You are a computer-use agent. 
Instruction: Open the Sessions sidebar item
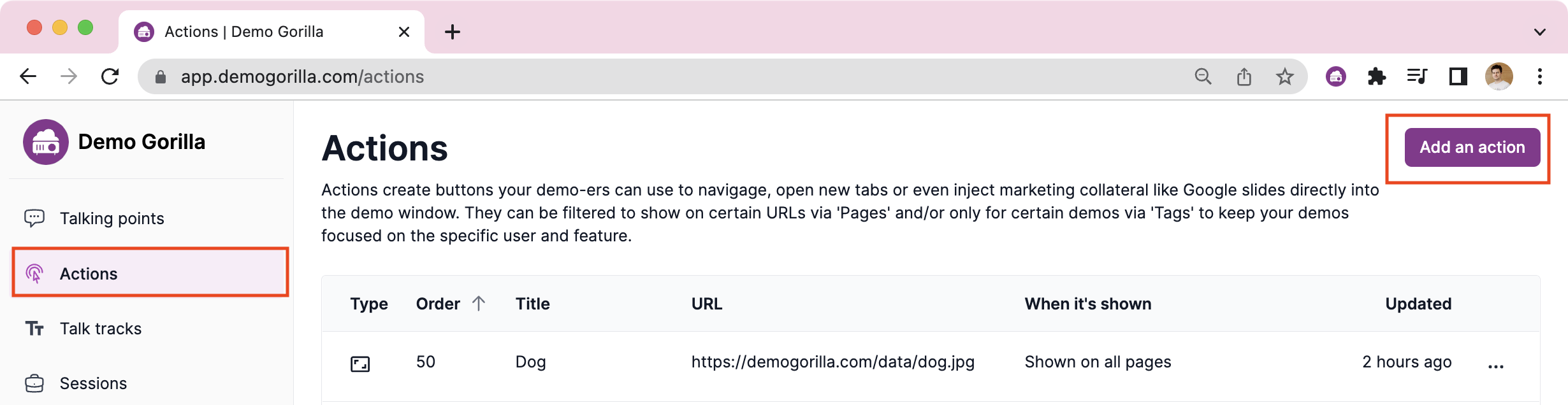(93, 383)
